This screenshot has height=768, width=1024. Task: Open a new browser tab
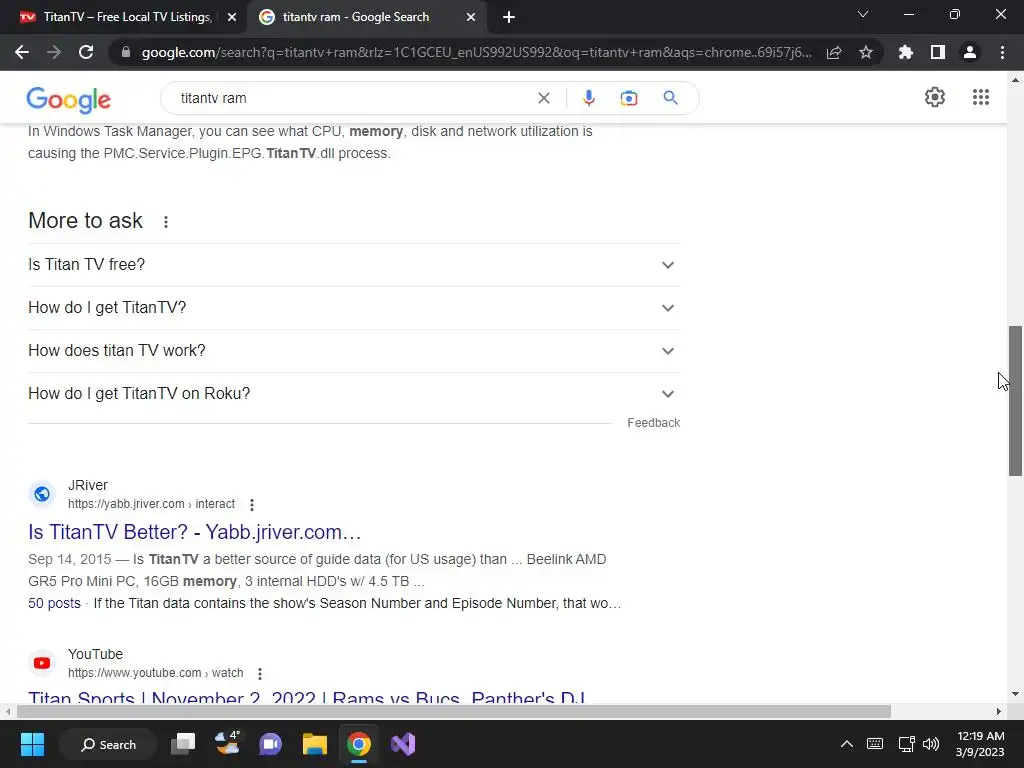point(509,18)
